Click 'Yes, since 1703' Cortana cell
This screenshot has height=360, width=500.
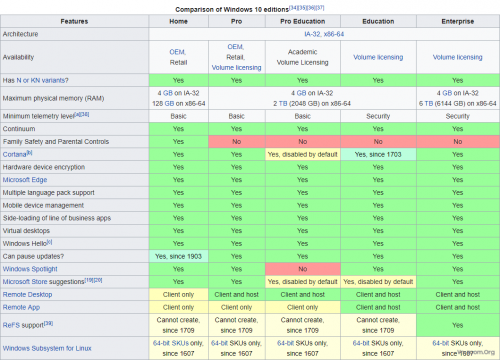point(378,155)
